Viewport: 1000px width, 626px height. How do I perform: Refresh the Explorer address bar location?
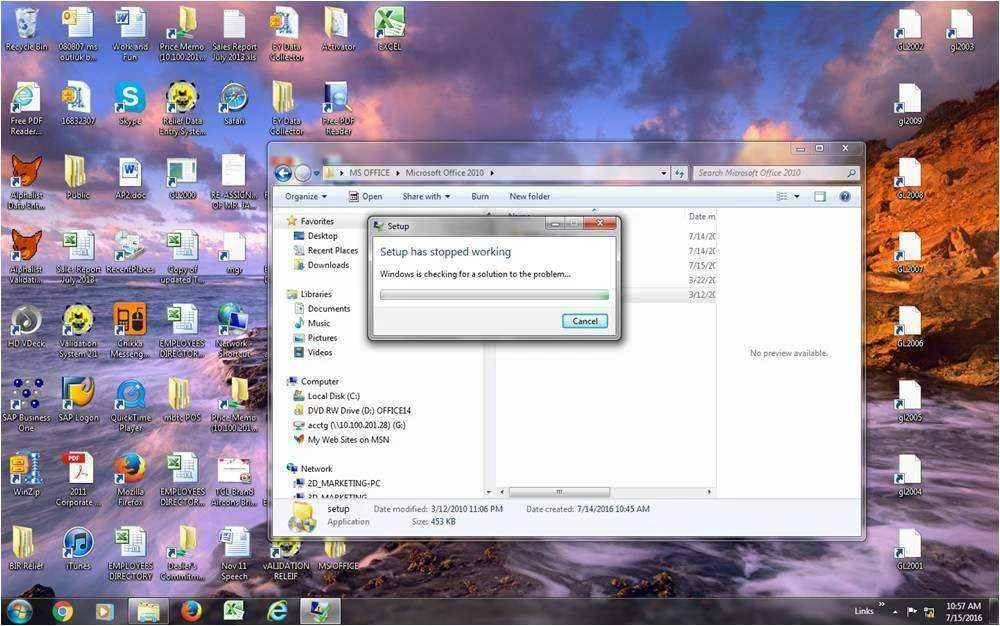679,173
